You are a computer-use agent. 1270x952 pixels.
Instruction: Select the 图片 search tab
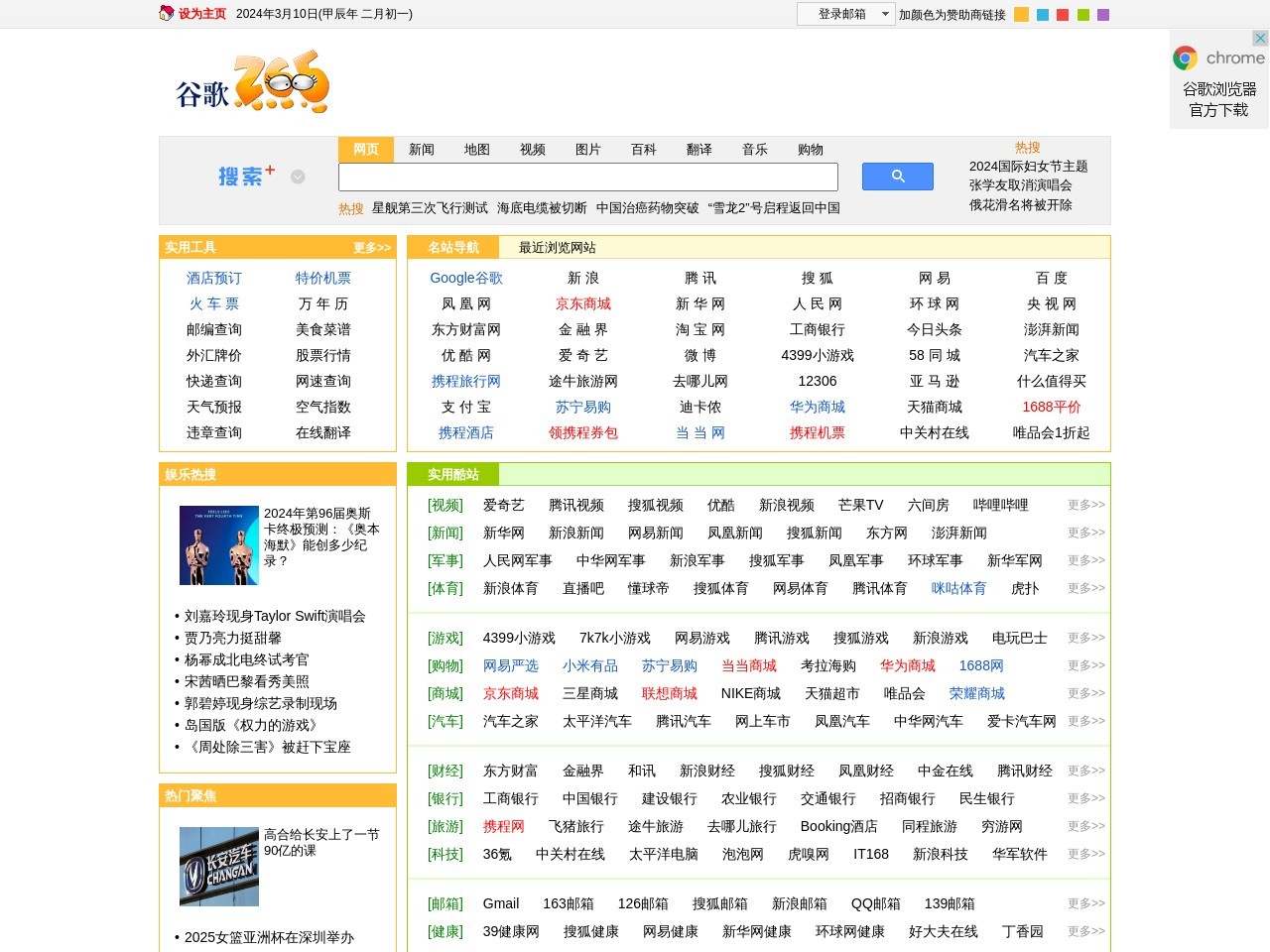pos(588,150)
